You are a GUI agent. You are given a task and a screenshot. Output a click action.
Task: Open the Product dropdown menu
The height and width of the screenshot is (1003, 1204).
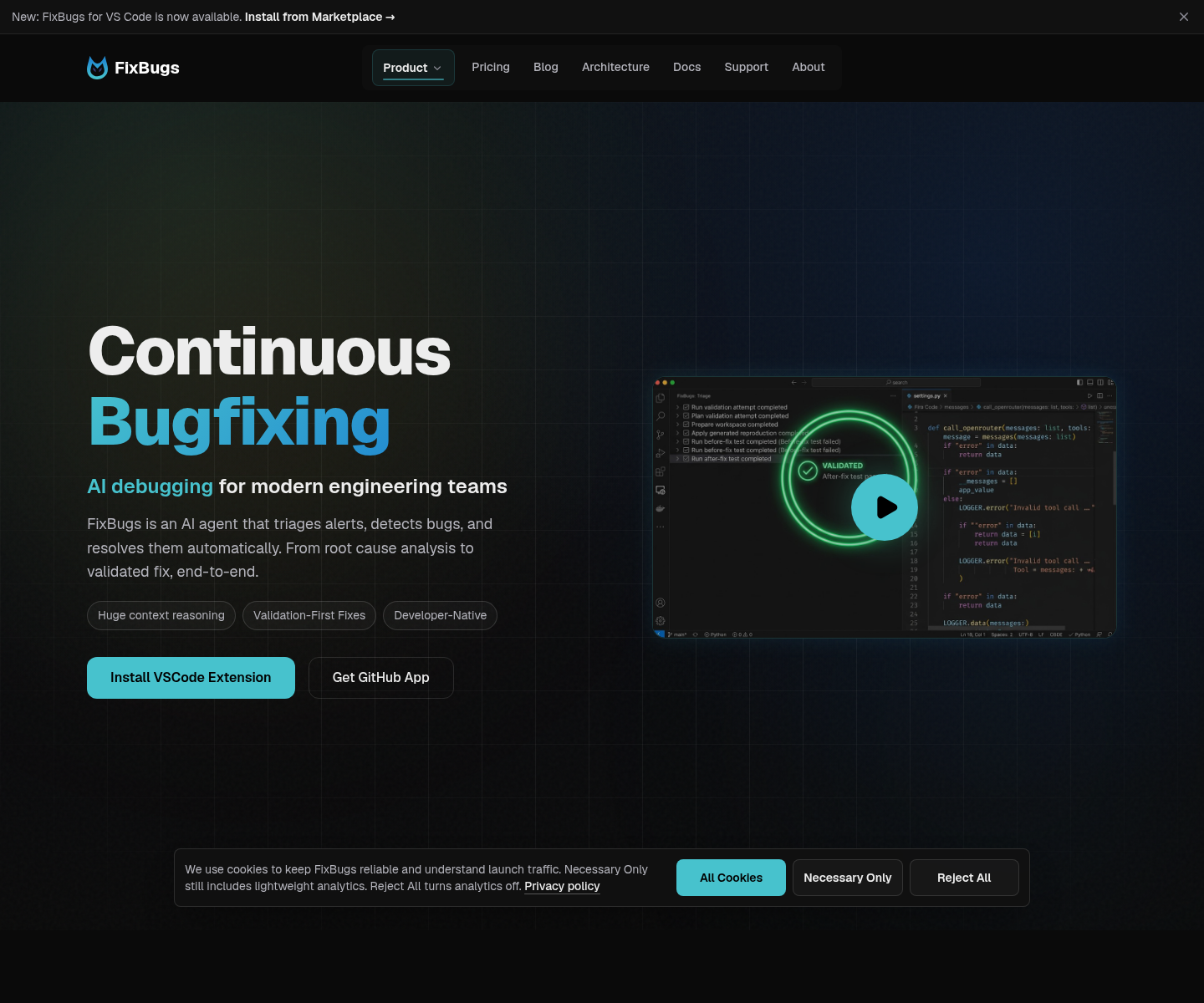pyautogui.click(x=413, y=68)
